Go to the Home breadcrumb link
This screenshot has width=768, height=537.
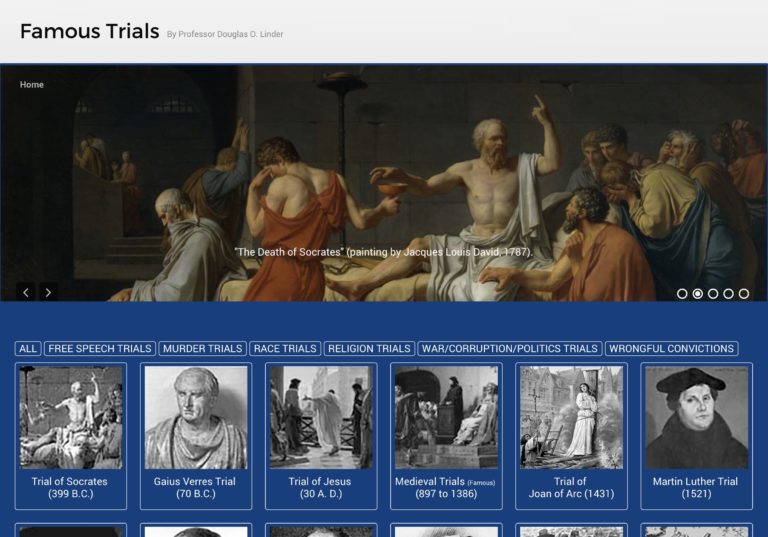pos(32,84)
